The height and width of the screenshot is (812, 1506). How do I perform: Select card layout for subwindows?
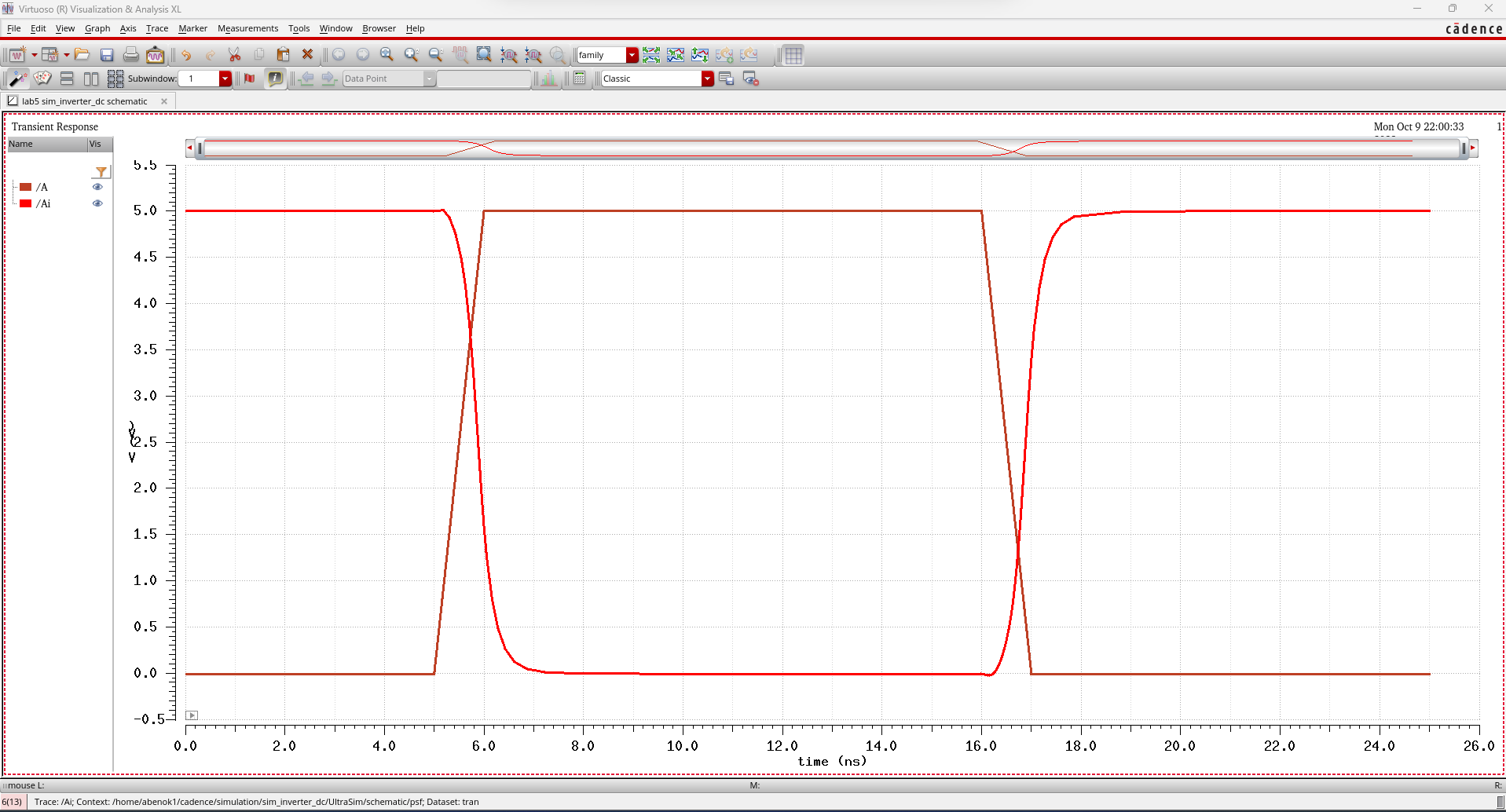(42, 79)
